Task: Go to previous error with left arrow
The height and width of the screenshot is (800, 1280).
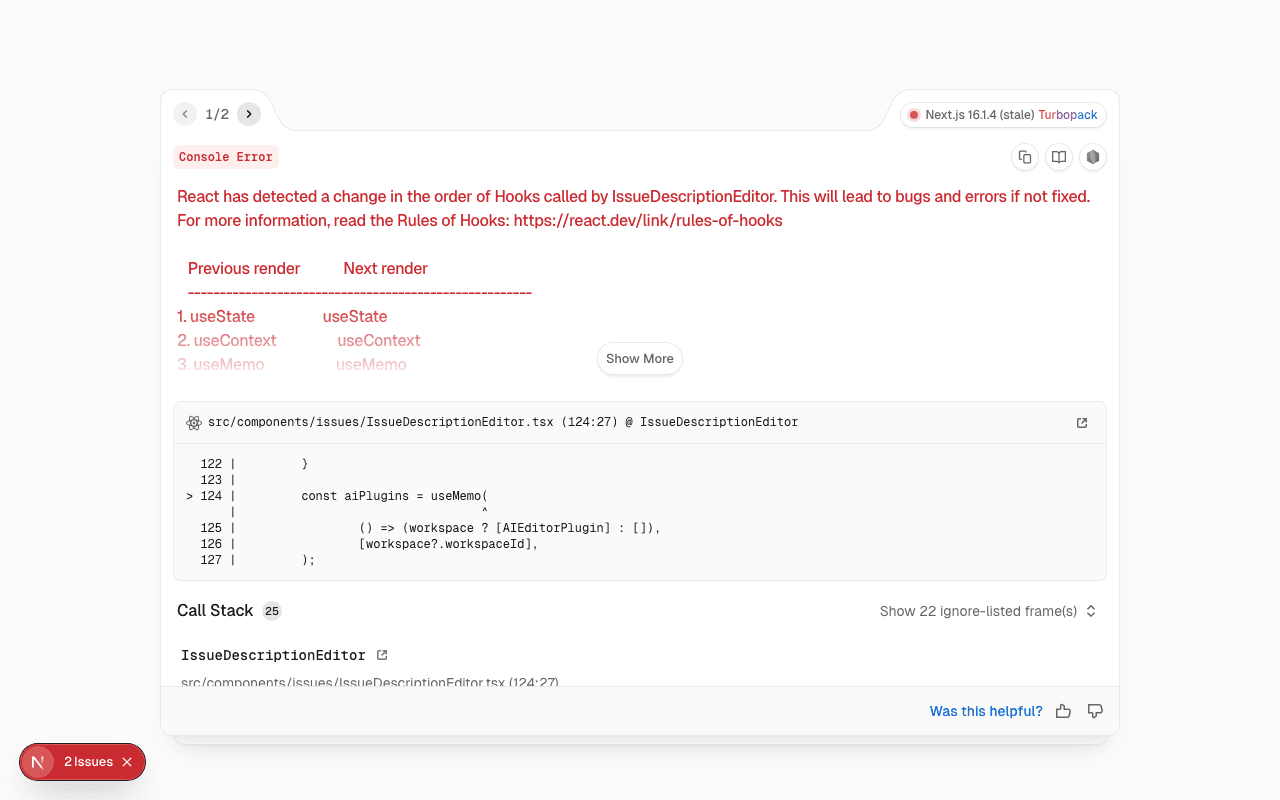Action: pyautogui.click(x=185, y=113)
